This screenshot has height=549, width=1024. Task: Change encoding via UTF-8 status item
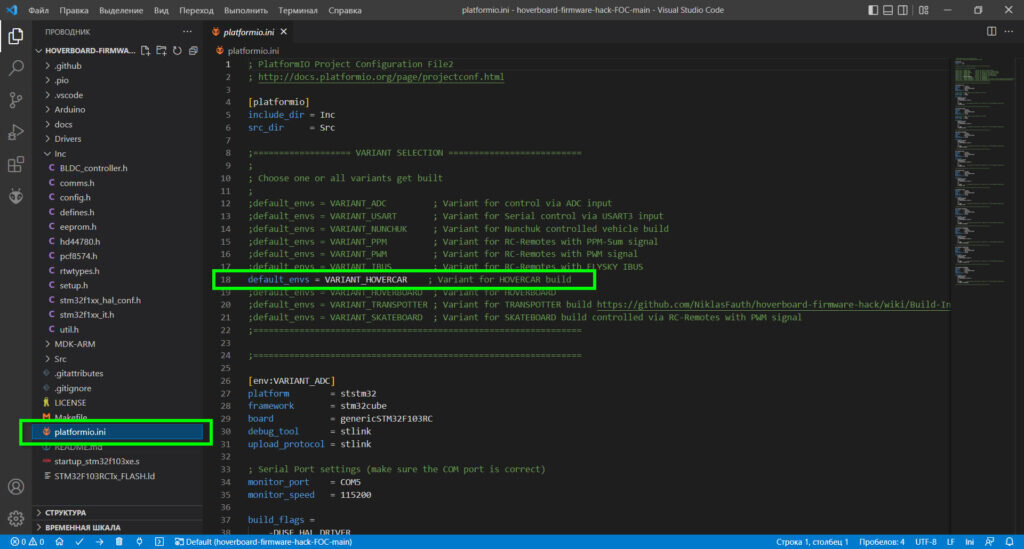coord(925,542)
